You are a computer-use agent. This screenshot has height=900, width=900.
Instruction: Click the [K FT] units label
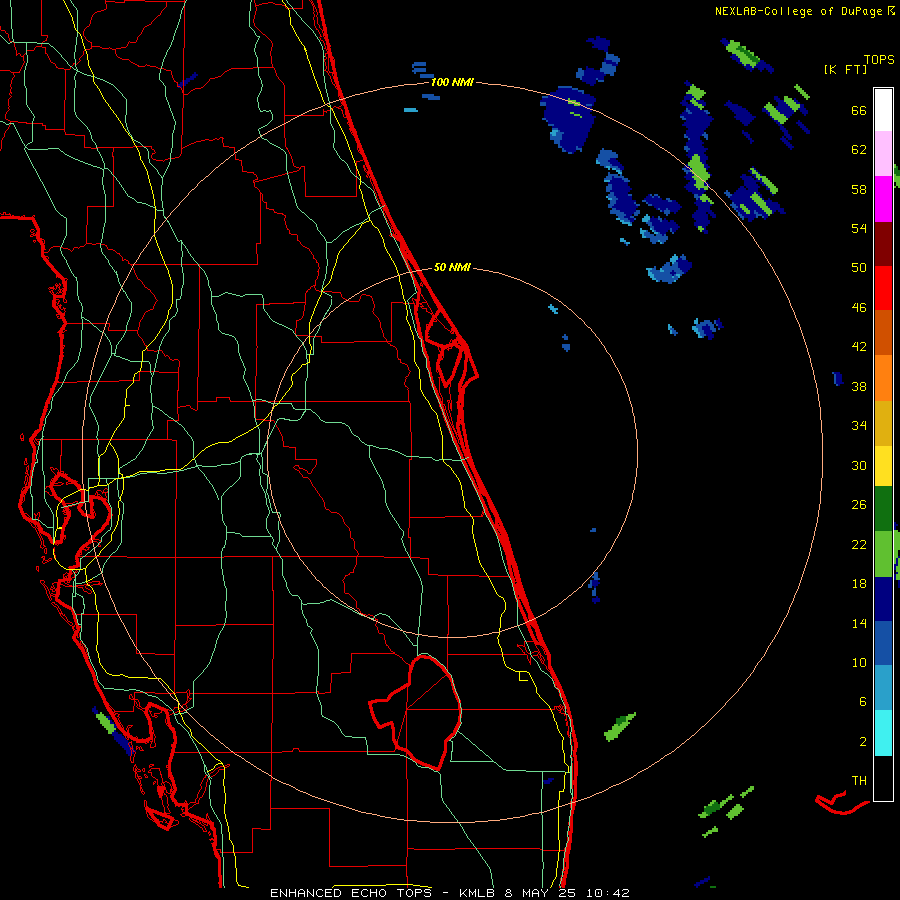tap(845, 69)
